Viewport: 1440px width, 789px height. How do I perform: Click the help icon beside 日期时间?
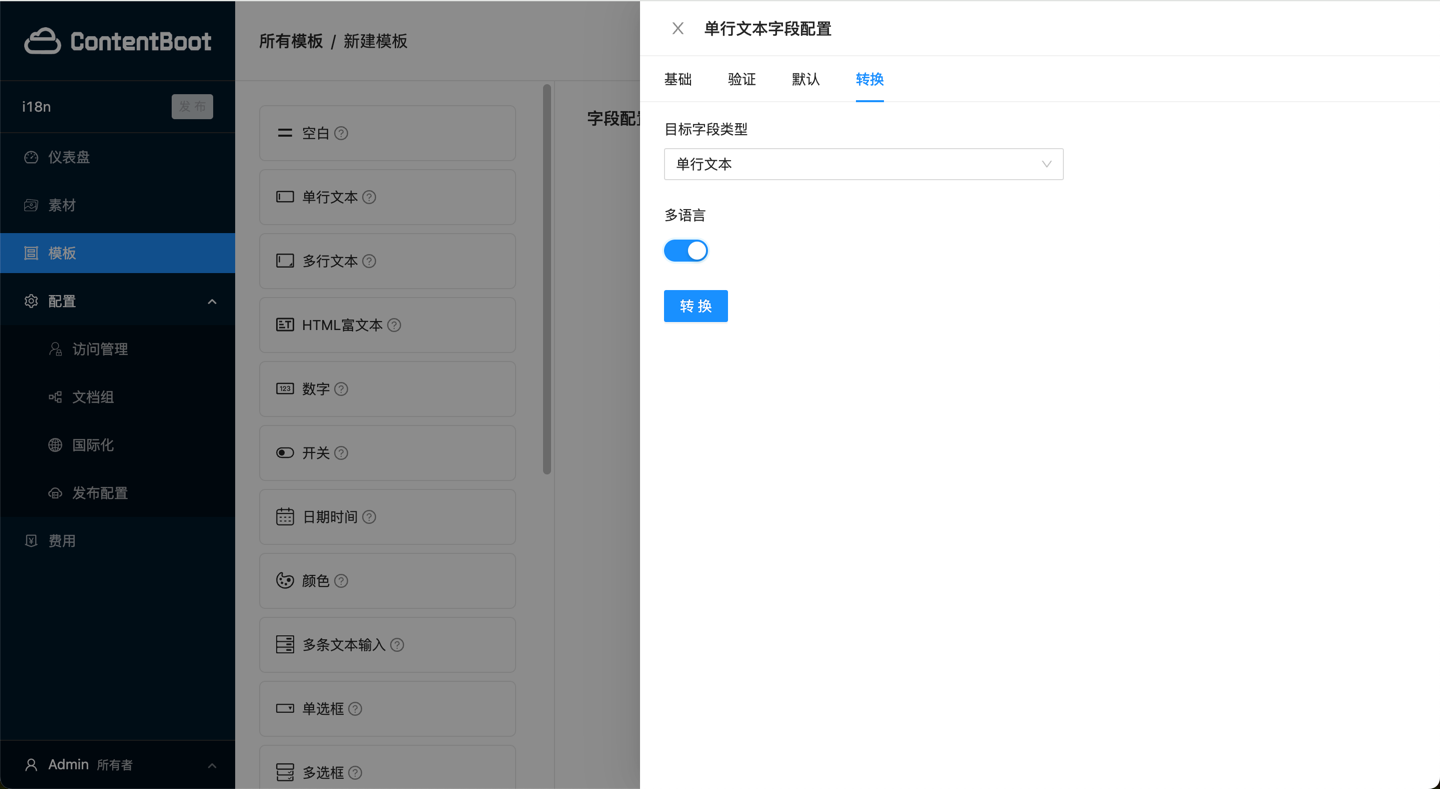(369, 517)
